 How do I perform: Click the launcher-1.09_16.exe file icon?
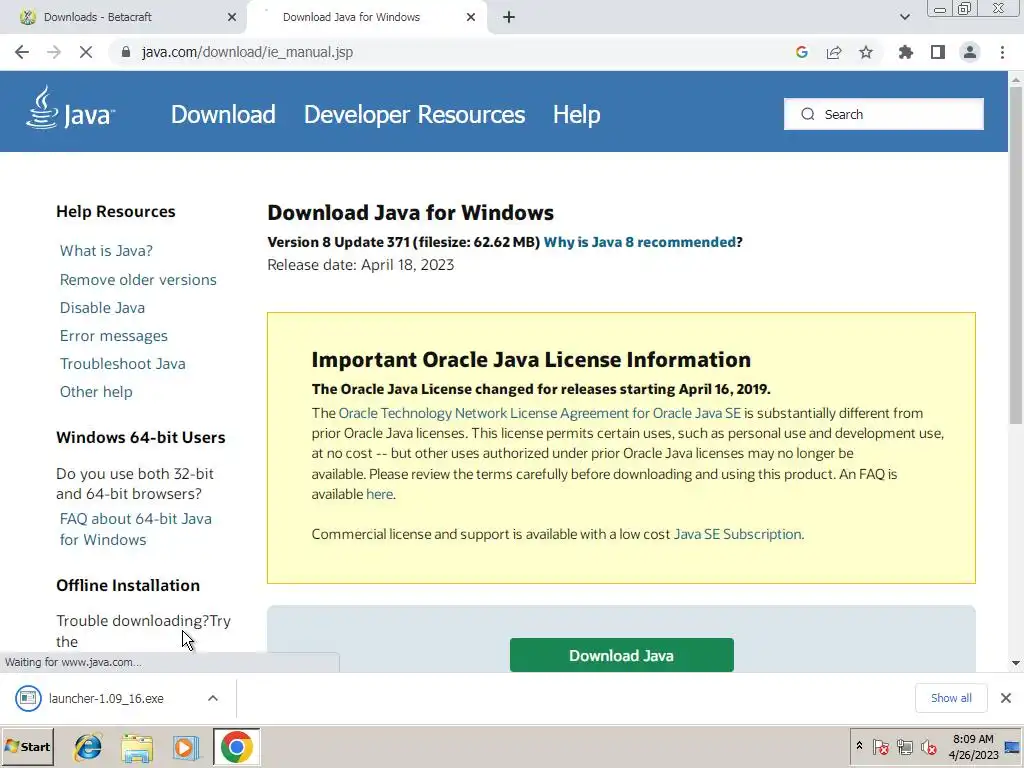coord(28,698)
